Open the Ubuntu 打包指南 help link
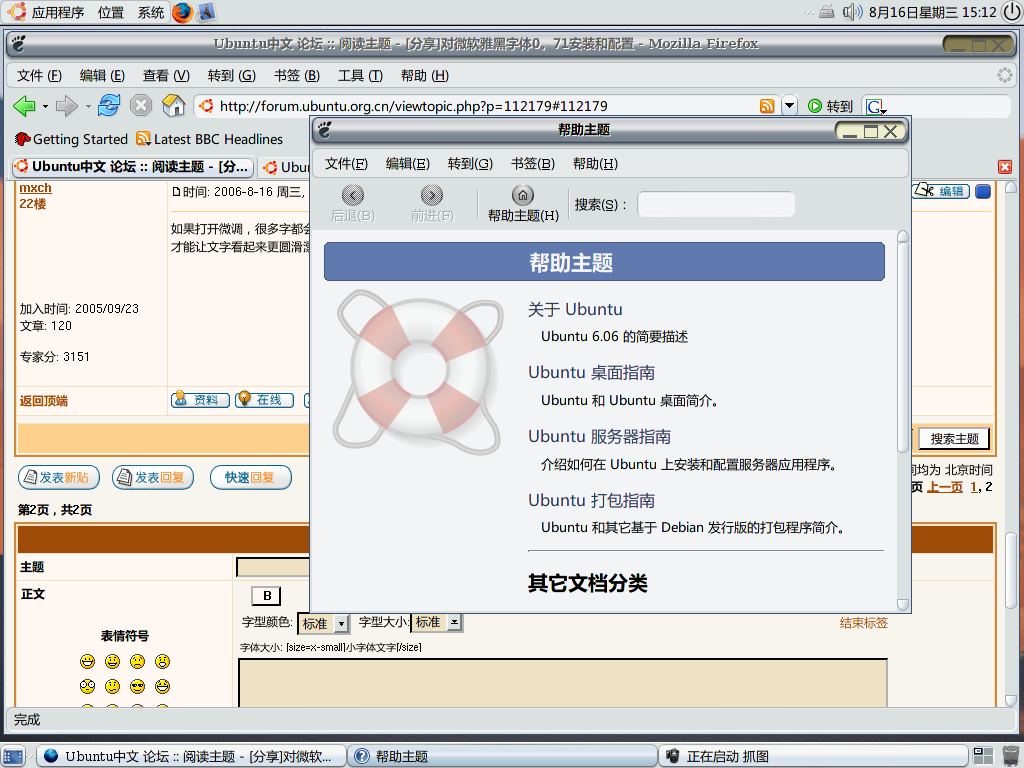Viewport: 1024px width, 768px height. coord(591,500)
